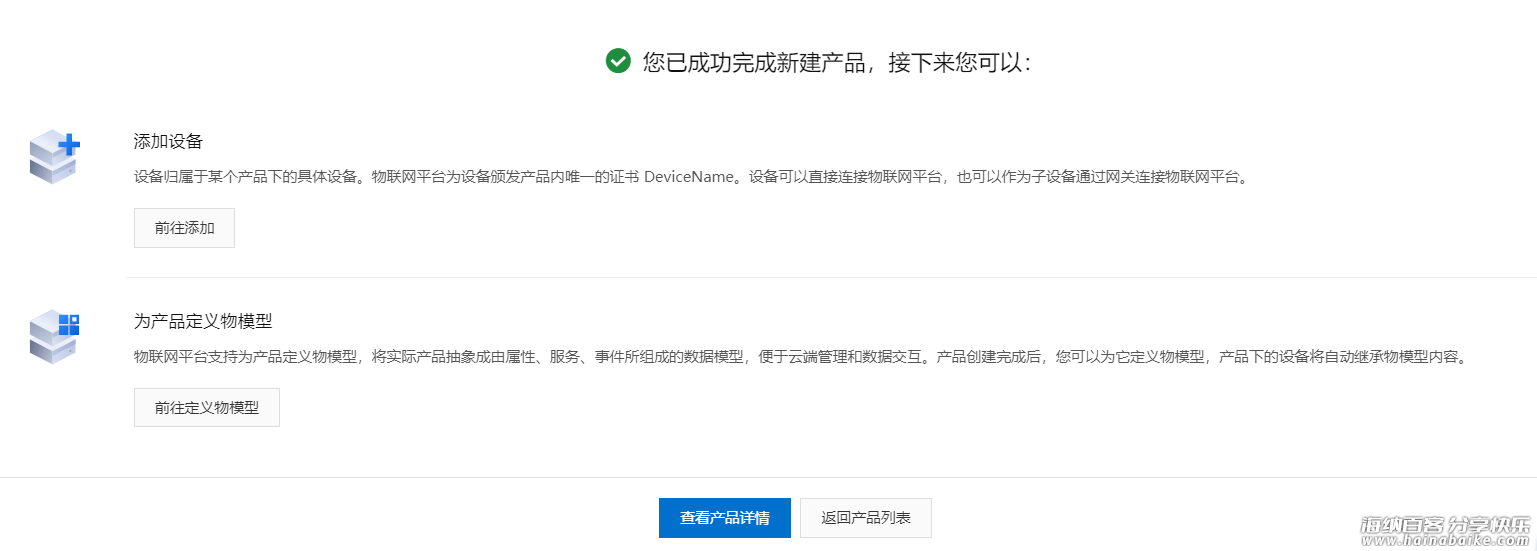Open 前往定义物模型 button
This screenshot has width=1537, height=551.
207,408
